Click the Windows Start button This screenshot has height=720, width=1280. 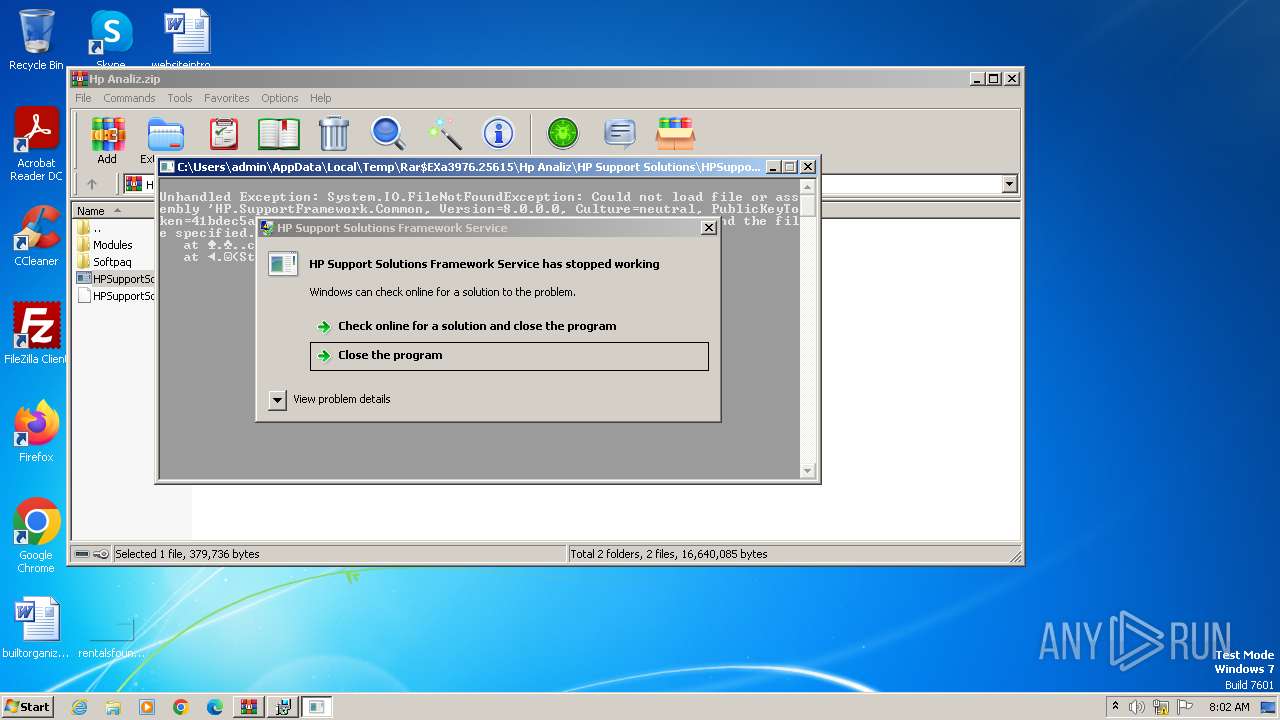click(x=28, y=706)
